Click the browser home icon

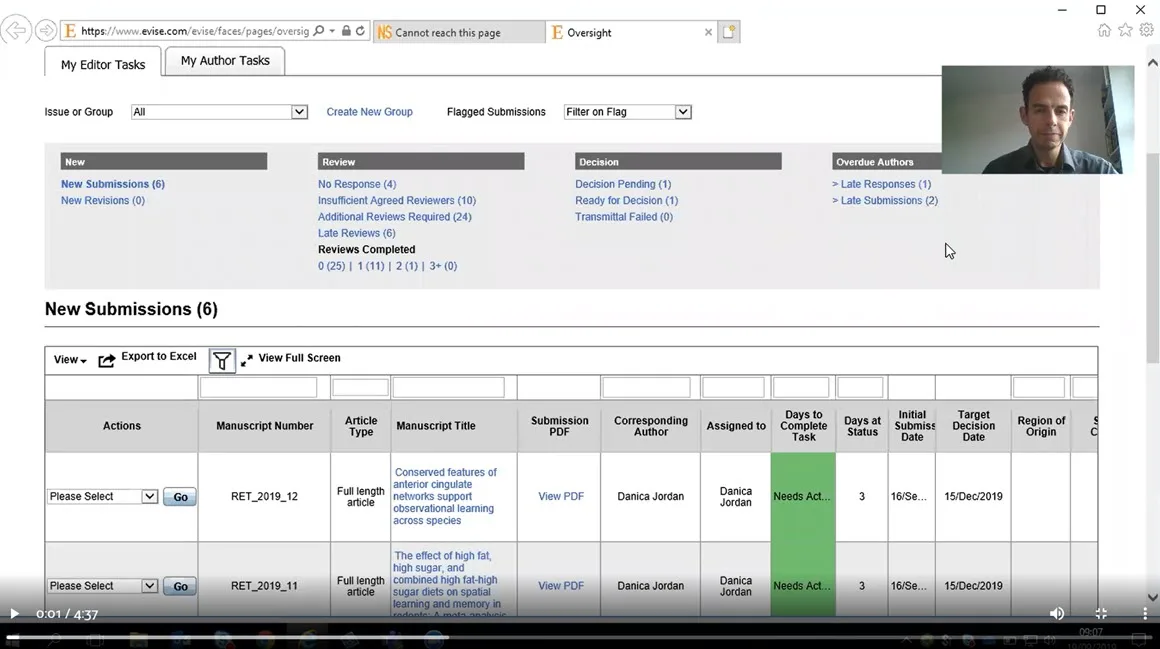click(1104, 30)
